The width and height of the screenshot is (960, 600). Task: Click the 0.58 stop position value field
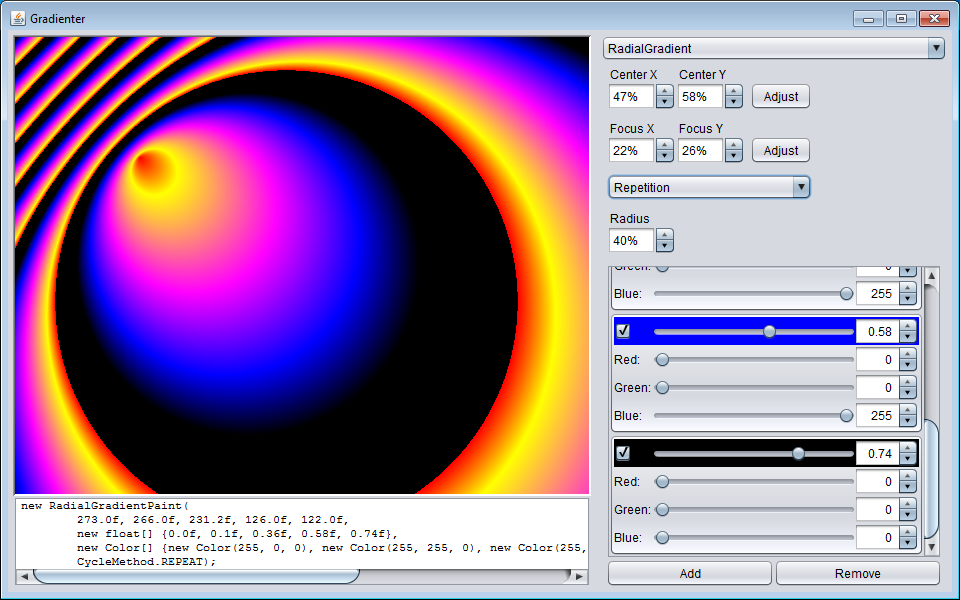(x=877, y=332)
